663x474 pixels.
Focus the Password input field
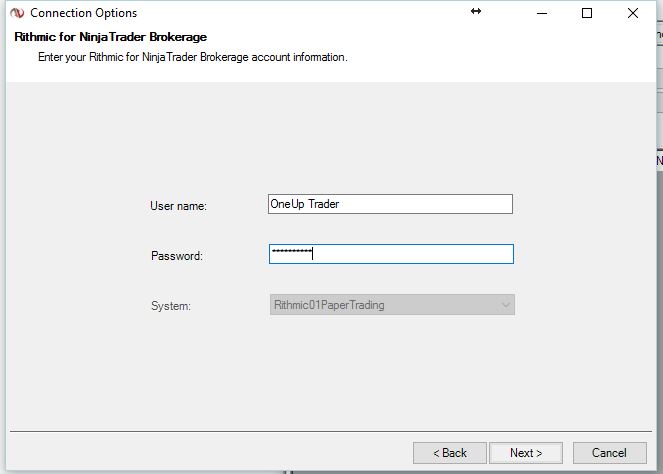(391, 254)
